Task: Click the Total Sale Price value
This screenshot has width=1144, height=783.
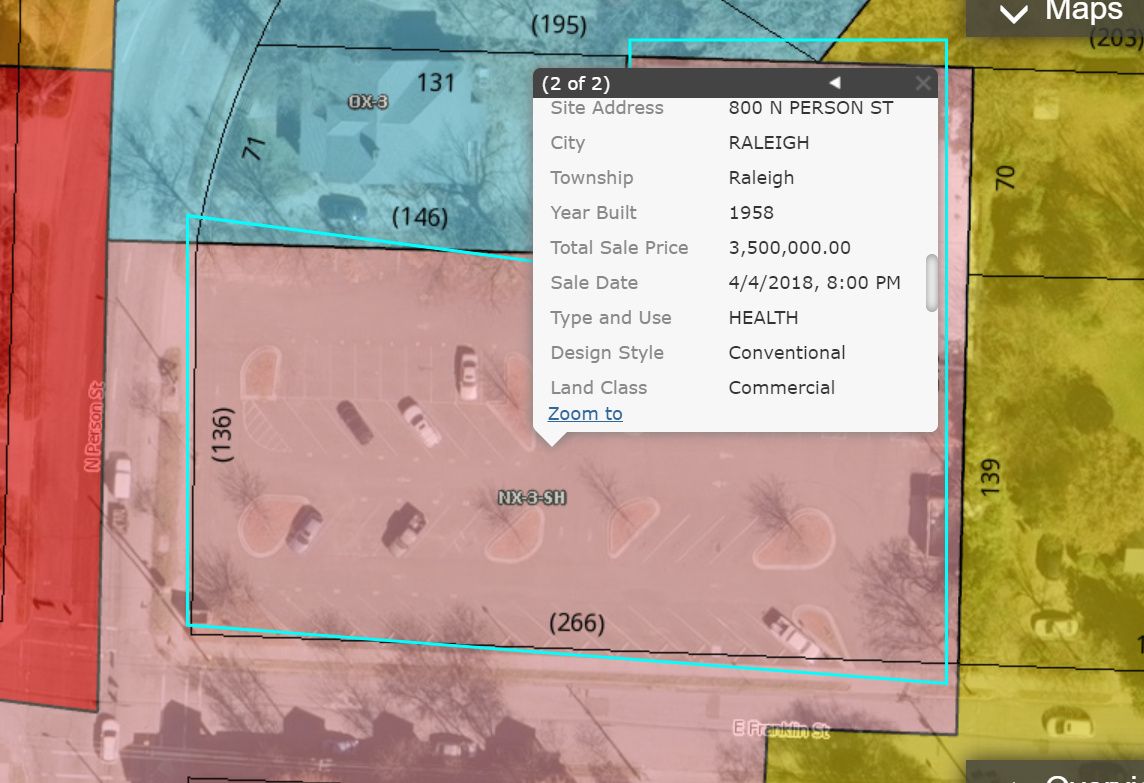Action: (789, 248)
